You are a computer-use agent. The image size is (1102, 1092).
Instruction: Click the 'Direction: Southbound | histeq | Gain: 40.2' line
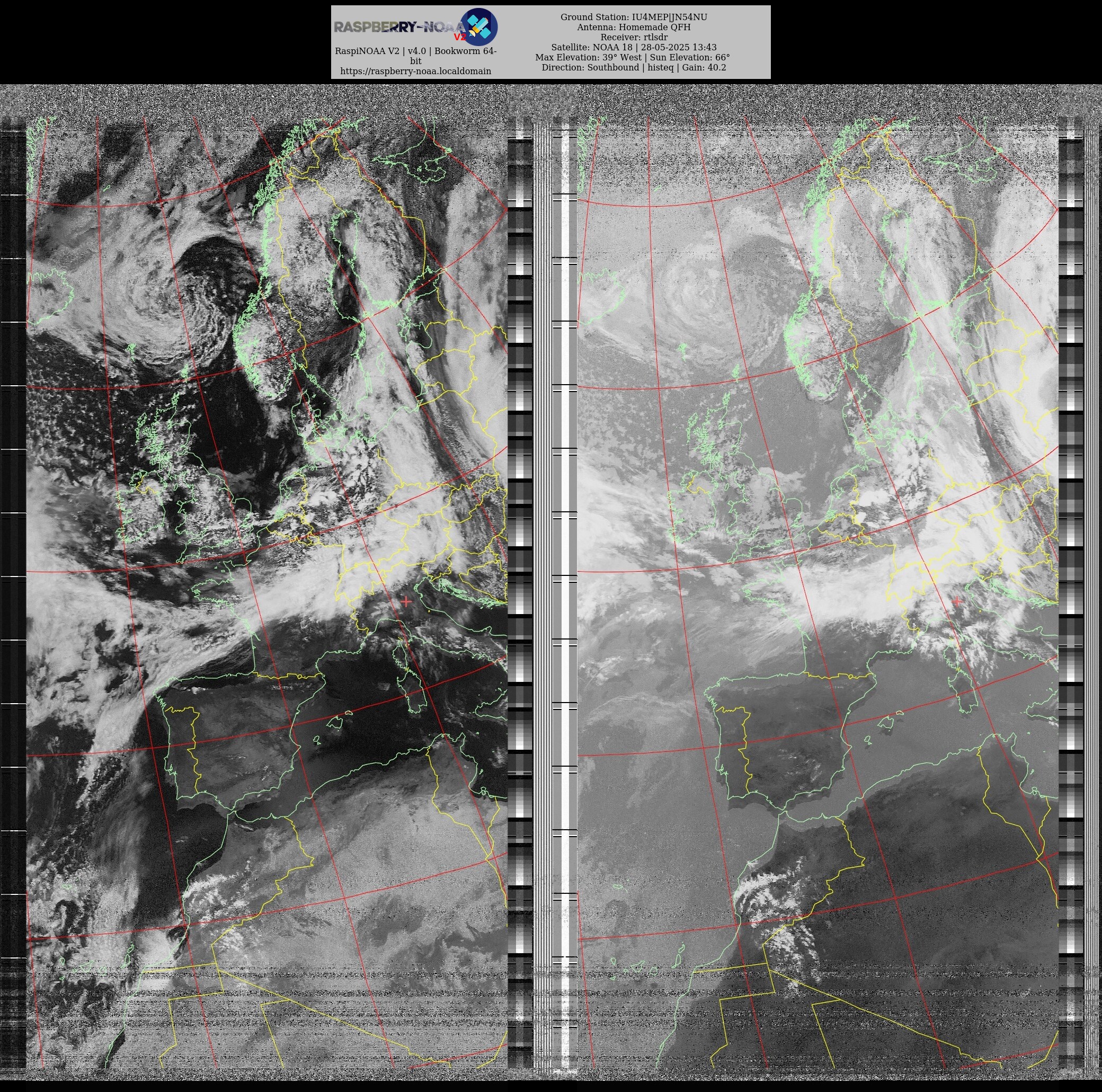pos(634,67)
